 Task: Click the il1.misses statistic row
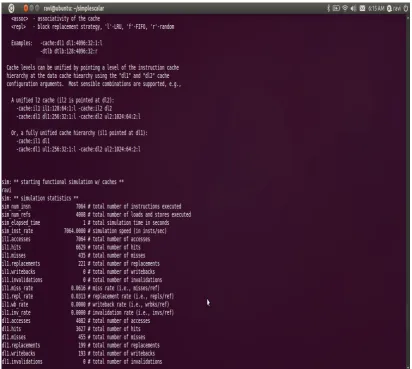pos(73,255)
